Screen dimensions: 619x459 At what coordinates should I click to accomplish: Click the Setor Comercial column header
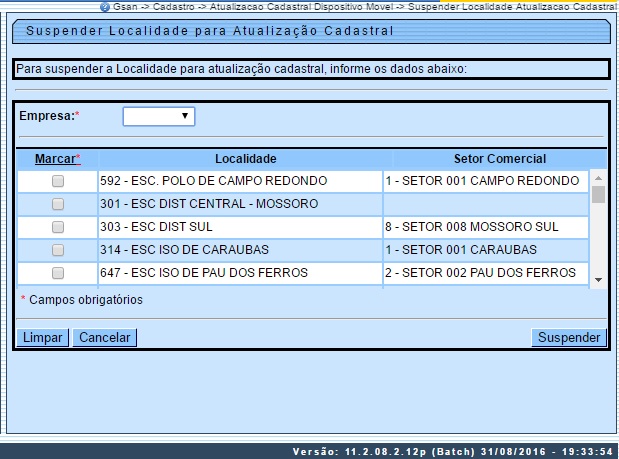pyautogui.click(x=500, y=159)
